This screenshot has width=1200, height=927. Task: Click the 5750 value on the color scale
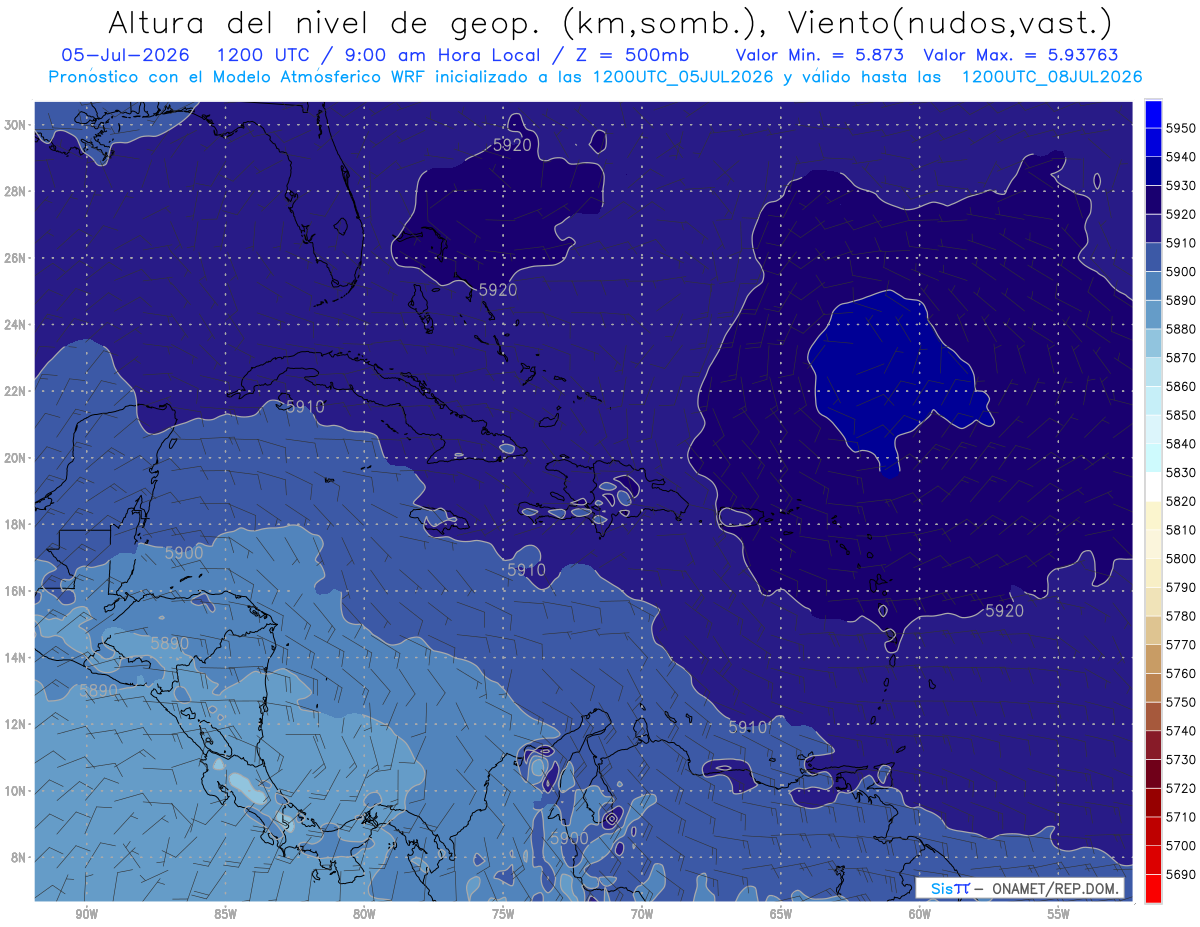(x=1181, y=702)
